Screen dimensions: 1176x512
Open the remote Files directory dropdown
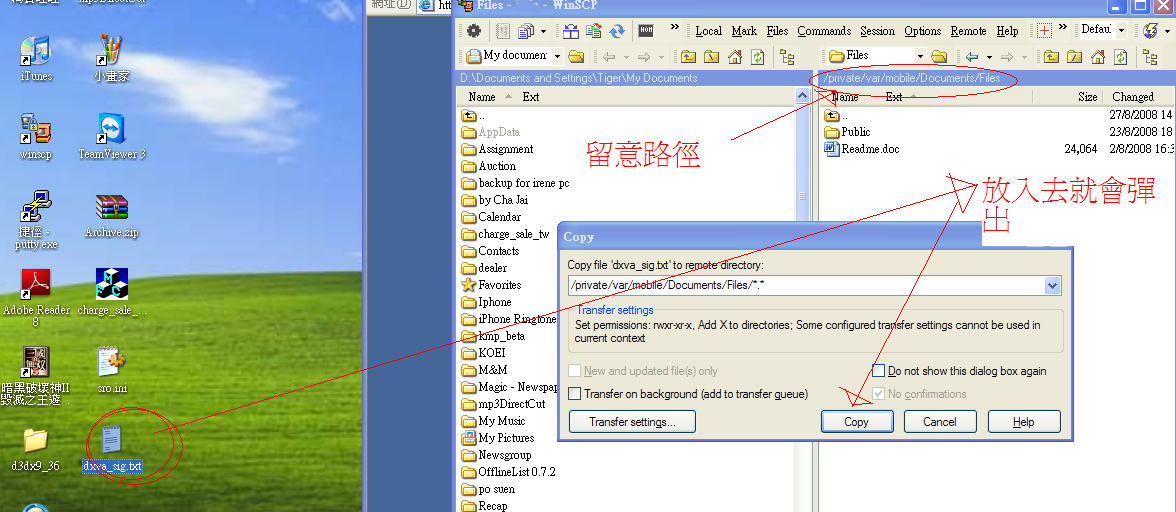(x=920, y=56)
